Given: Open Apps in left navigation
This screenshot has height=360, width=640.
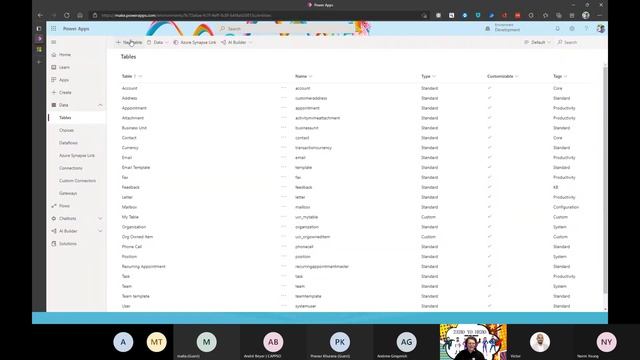Looking at the screenshot, I should point(64,80).
